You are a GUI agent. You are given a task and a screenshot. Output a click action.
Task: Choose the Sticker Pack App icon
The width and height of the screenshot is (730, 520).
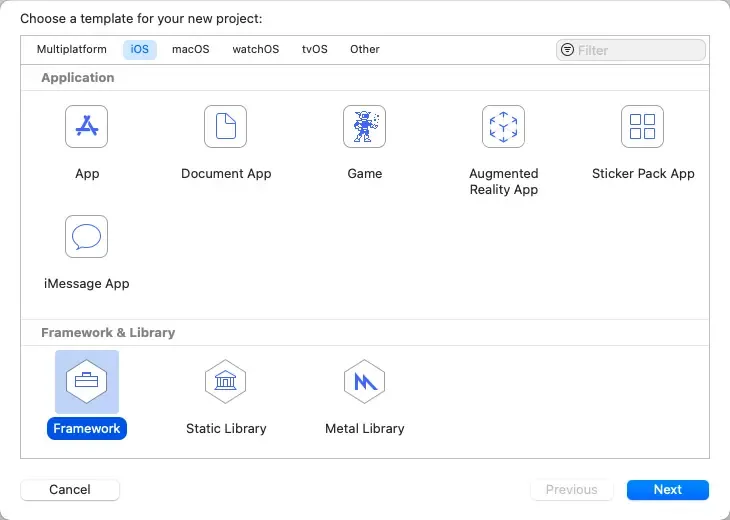(642, 127)
